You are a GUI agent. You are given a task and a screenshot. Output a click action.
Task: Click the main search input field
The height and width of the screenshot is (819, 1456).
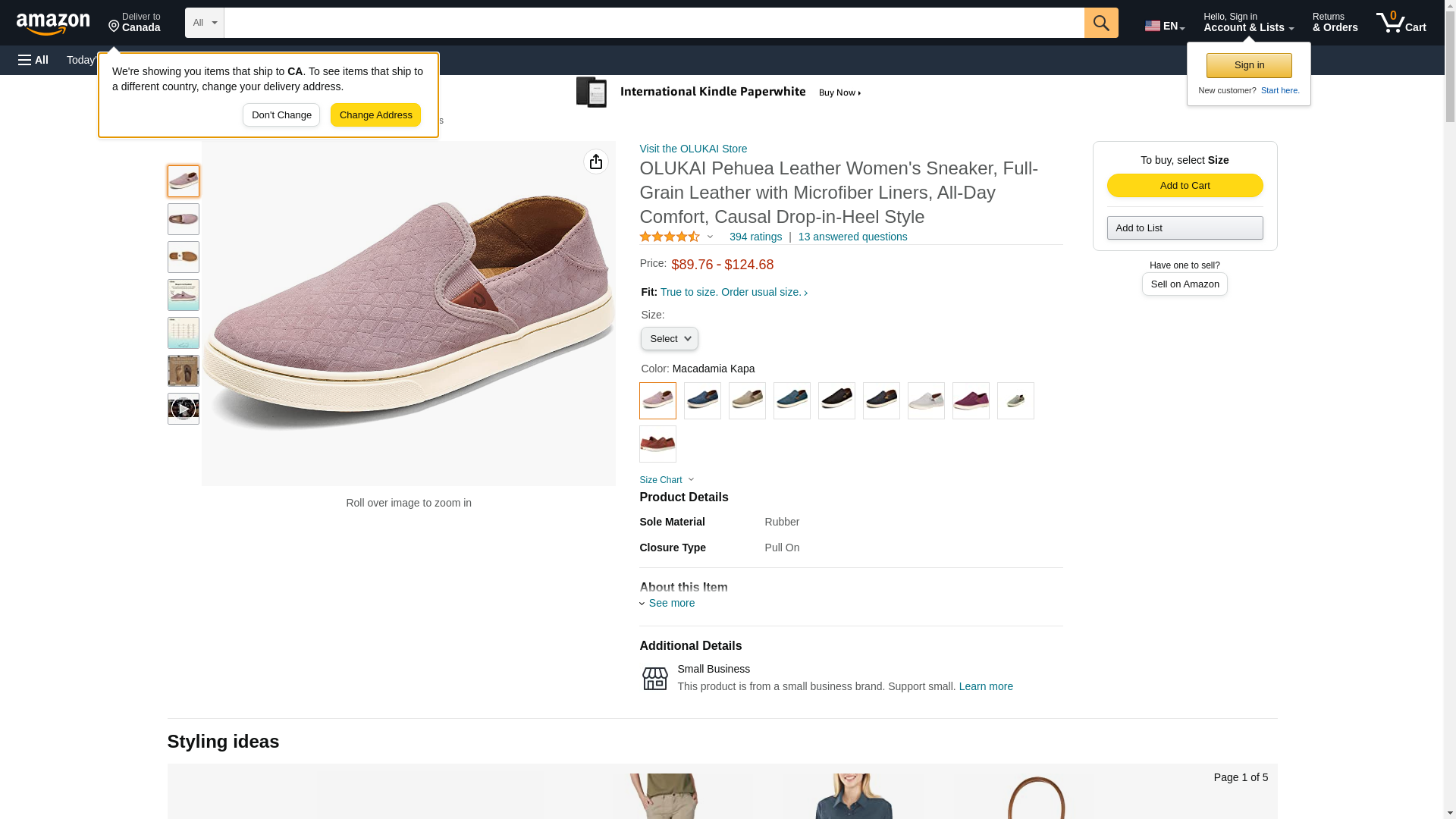point(654,23)
